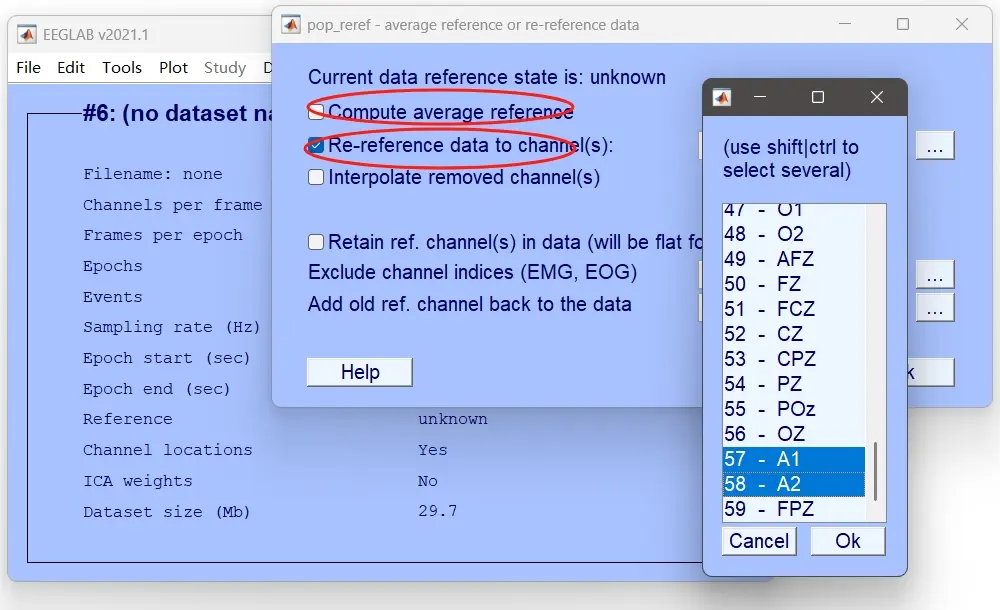Viewport: 1000px width, 610px height.
Task: Click 'Channel locations' label in EEGLAB
Action: 168,450
